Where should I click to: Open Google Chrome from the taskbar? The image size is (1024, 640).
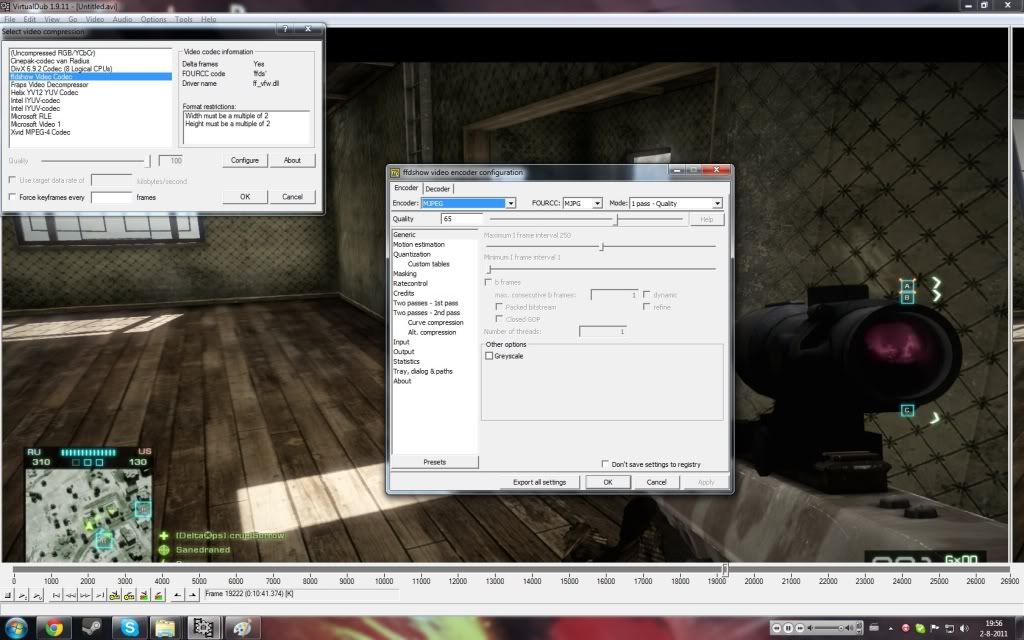[x=54, y=627]
